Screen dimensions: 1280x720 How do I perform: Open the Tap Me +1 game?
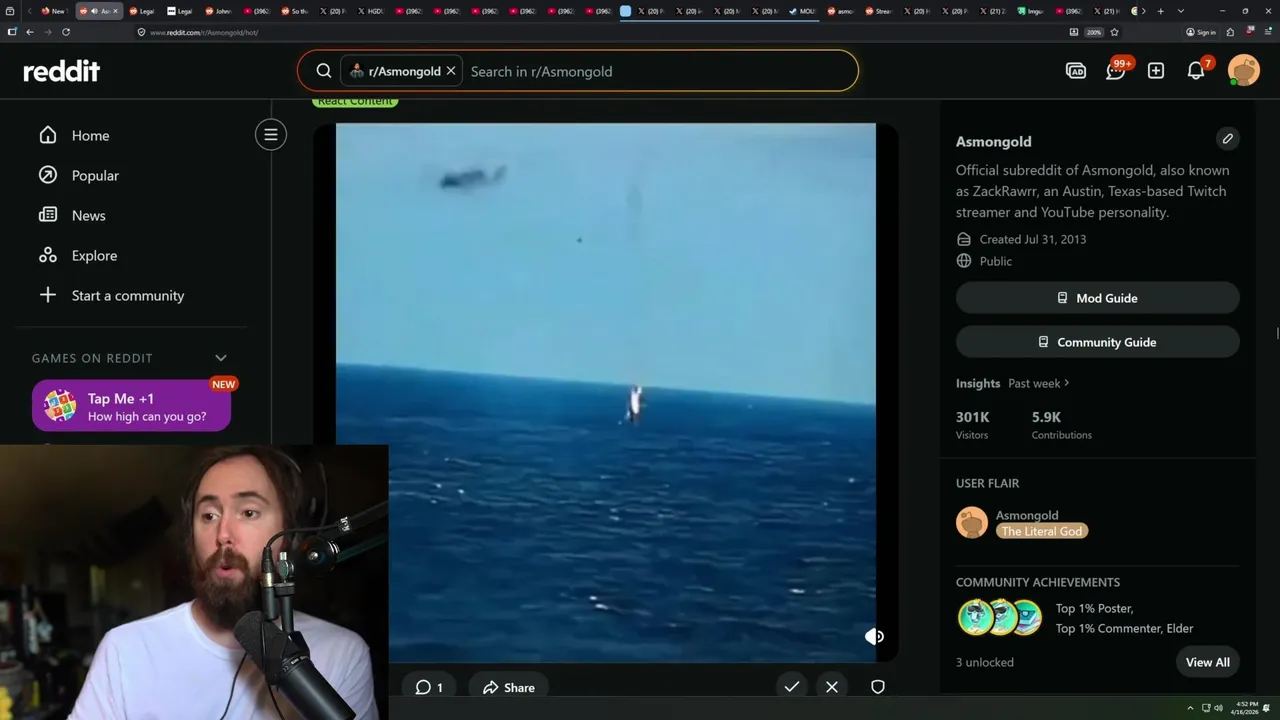(131, 406)
